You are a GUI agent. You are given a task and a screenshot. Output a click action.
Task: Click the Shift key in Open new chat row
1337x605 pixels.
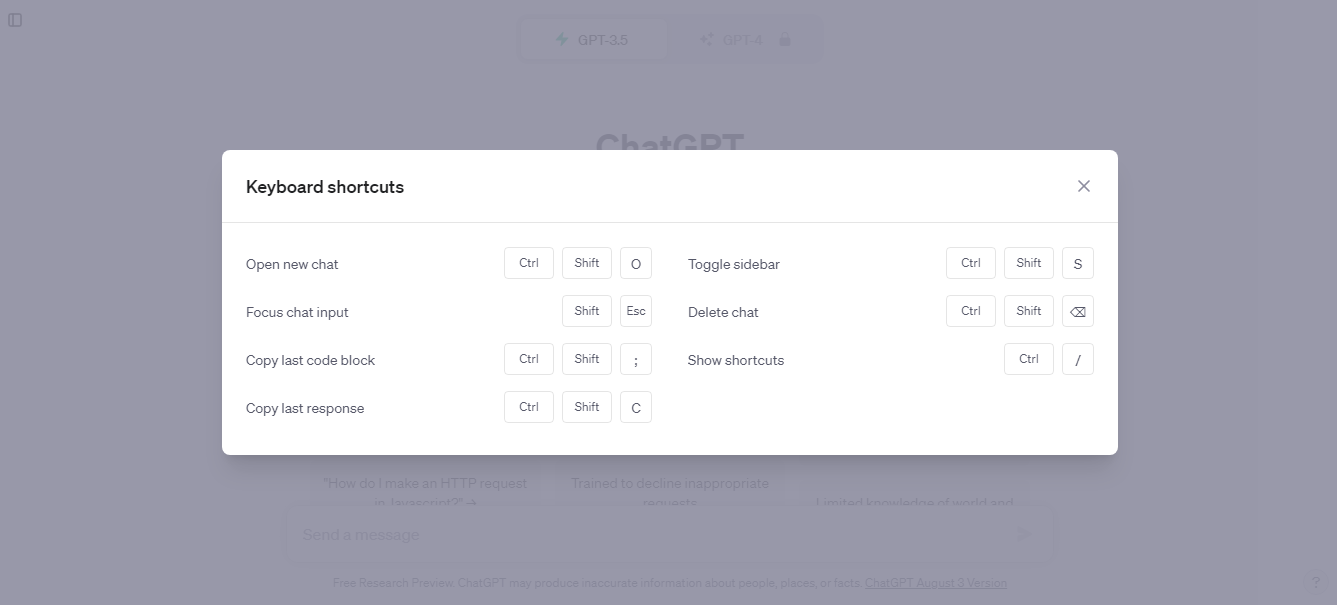click(x=587, y=263)
